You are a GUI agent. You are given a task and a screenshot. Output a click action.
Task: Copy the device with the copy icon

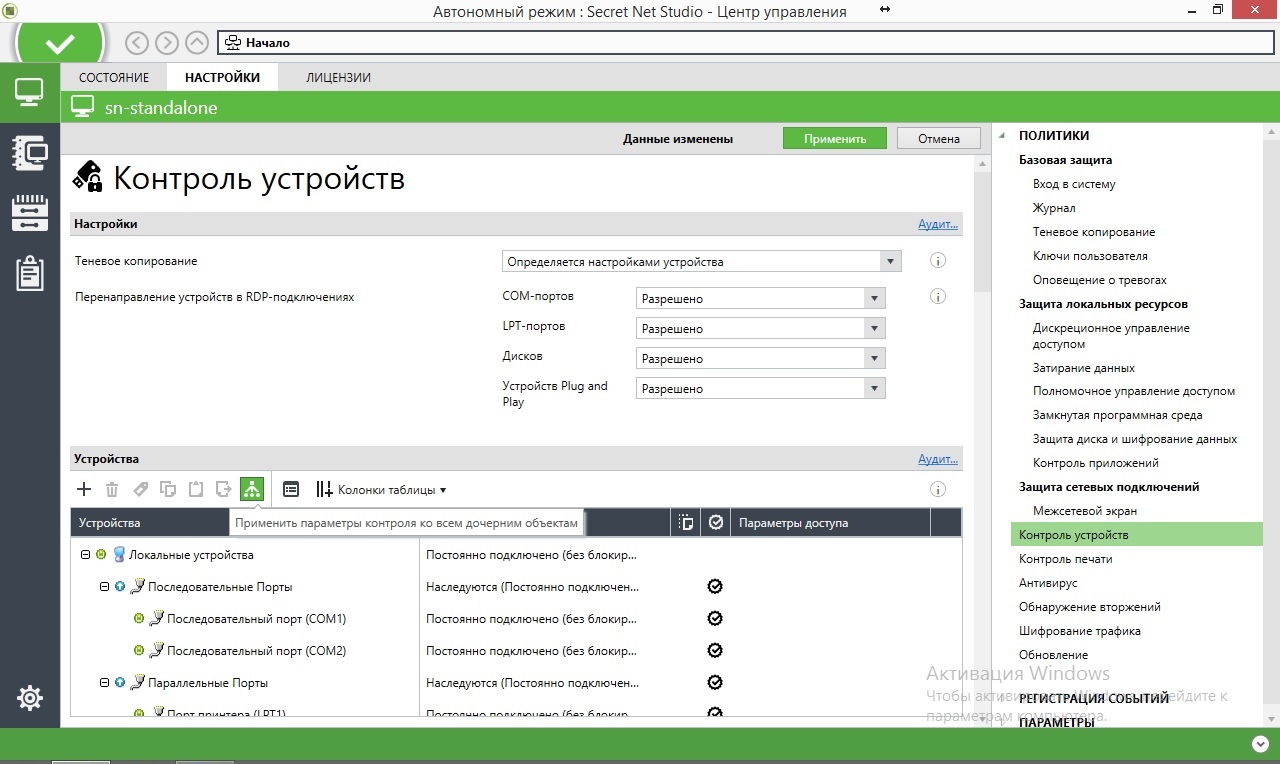point(168,489)
